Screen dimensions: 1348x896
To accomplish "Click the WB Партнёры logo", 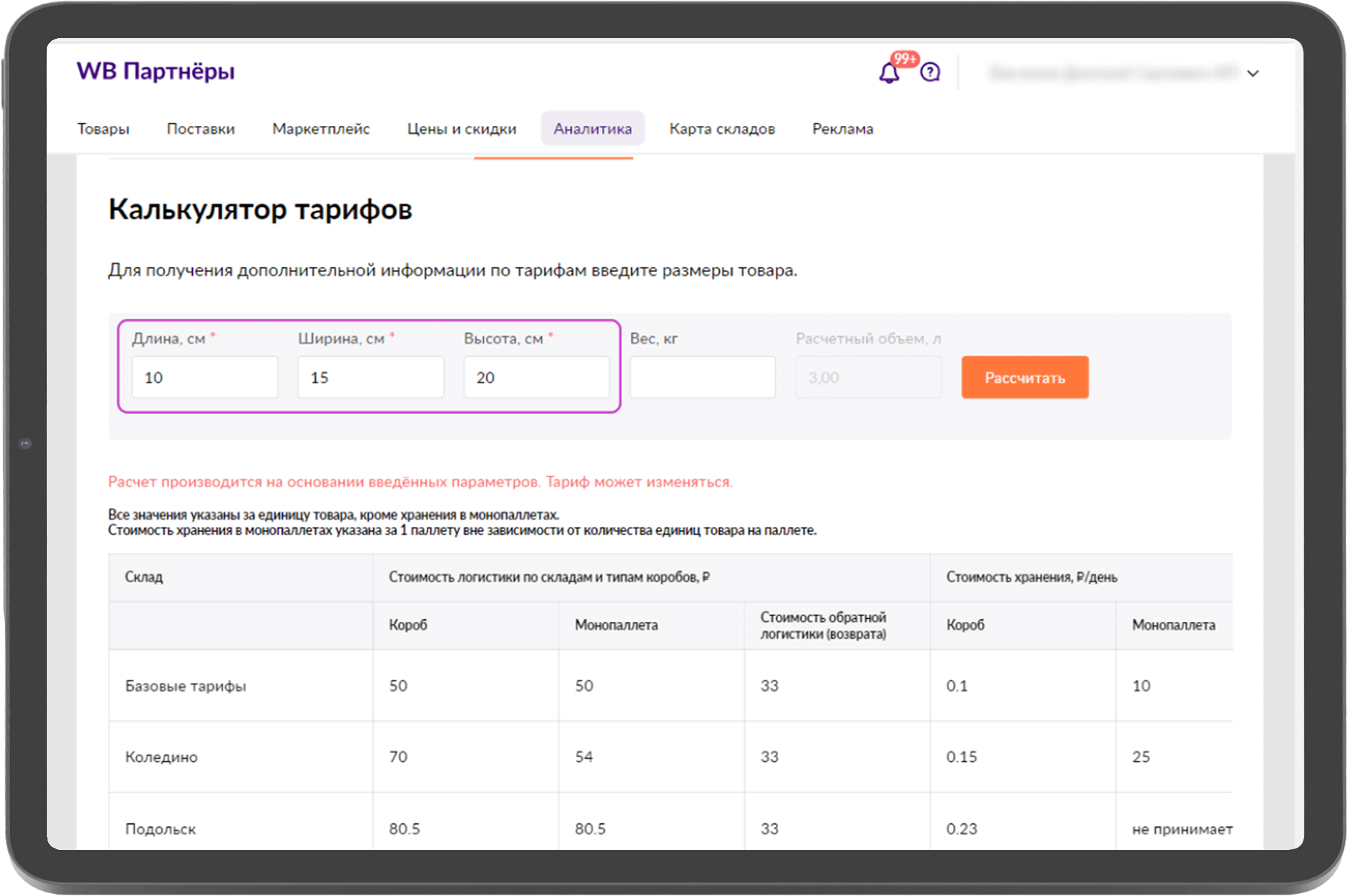I will (x=155, y=71).
